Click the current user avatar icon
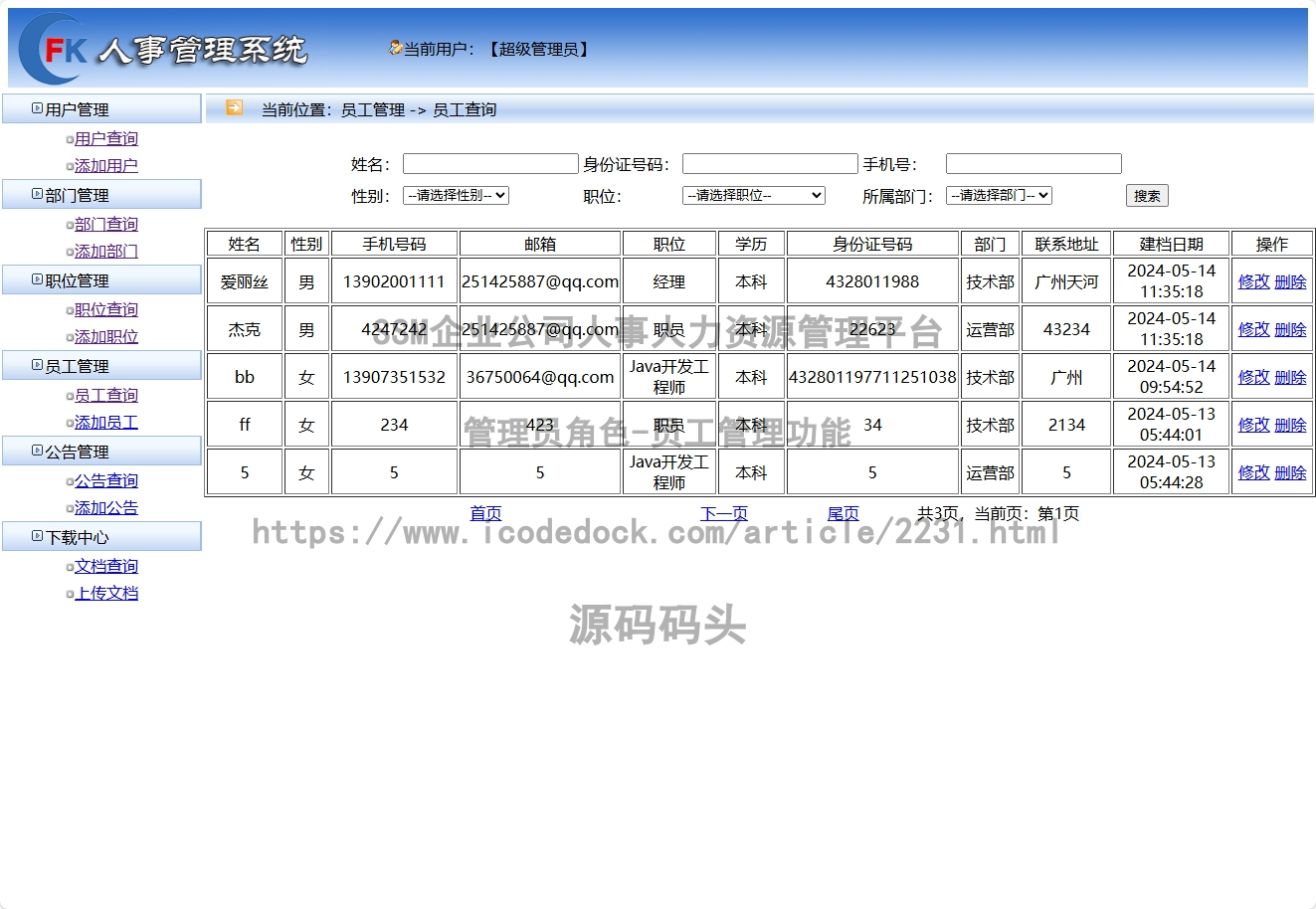 pos(395,48)
